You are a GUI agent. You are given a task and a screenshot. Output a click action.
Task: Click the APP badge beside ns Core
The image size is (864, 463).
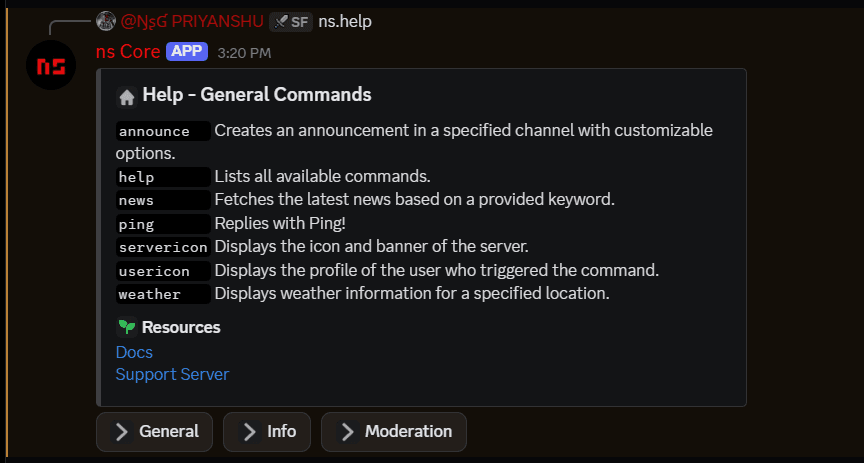click(187, 51)
